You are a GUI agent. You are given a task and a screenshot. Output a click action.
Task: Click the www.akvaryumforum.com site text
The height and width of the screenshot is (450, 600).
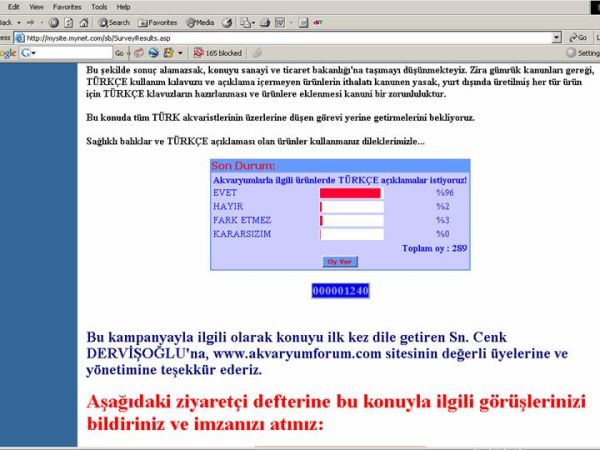[x=297, y=354]
